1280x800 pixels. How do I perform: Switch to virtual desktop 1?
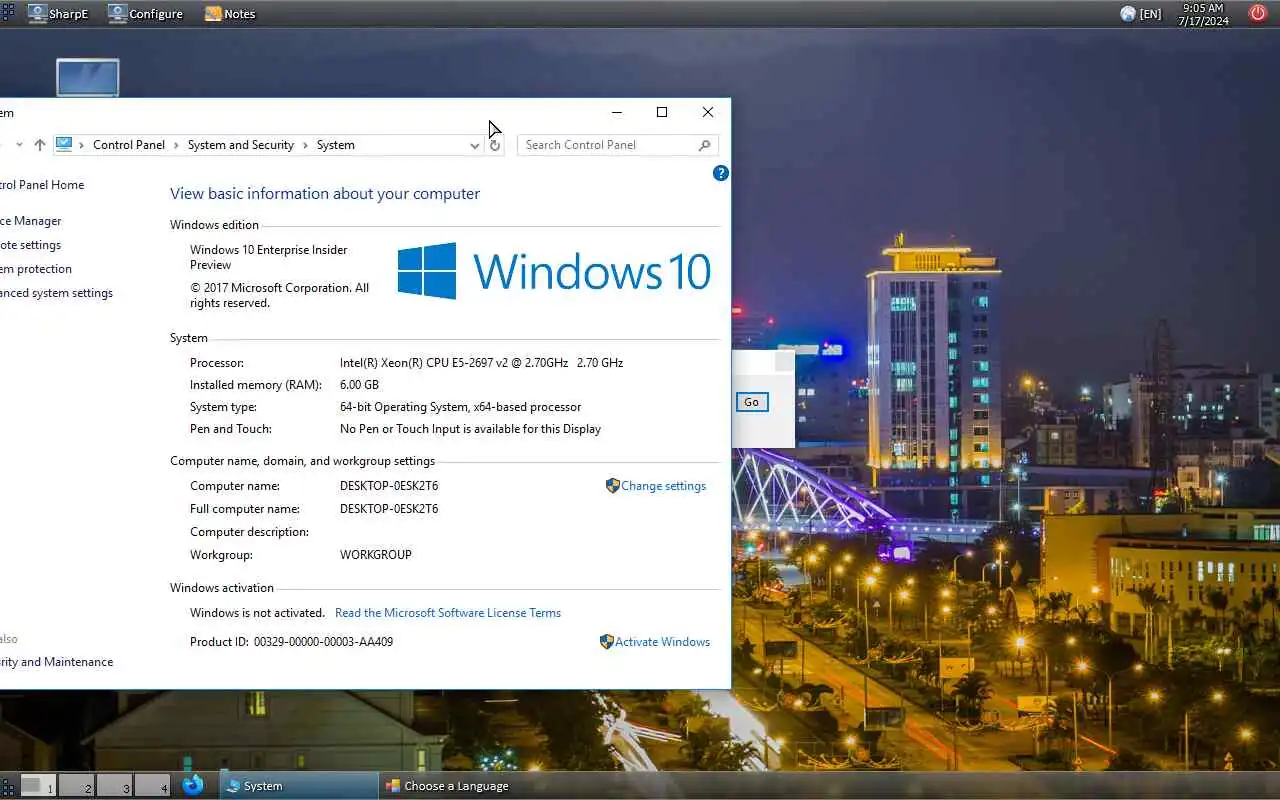[38, 785]
